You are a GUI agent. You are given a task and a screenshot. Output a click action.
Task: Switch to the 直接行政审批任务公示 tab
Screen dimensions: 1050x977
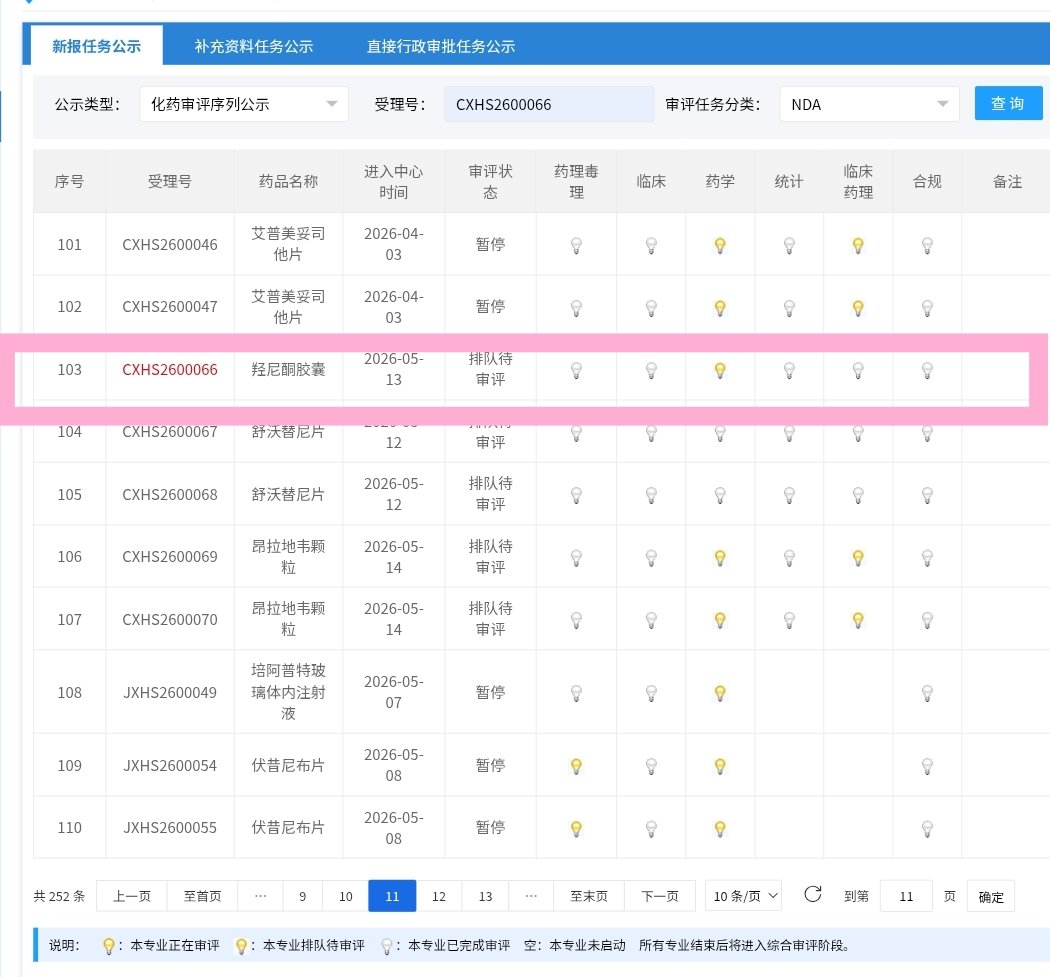click(441, 46)
